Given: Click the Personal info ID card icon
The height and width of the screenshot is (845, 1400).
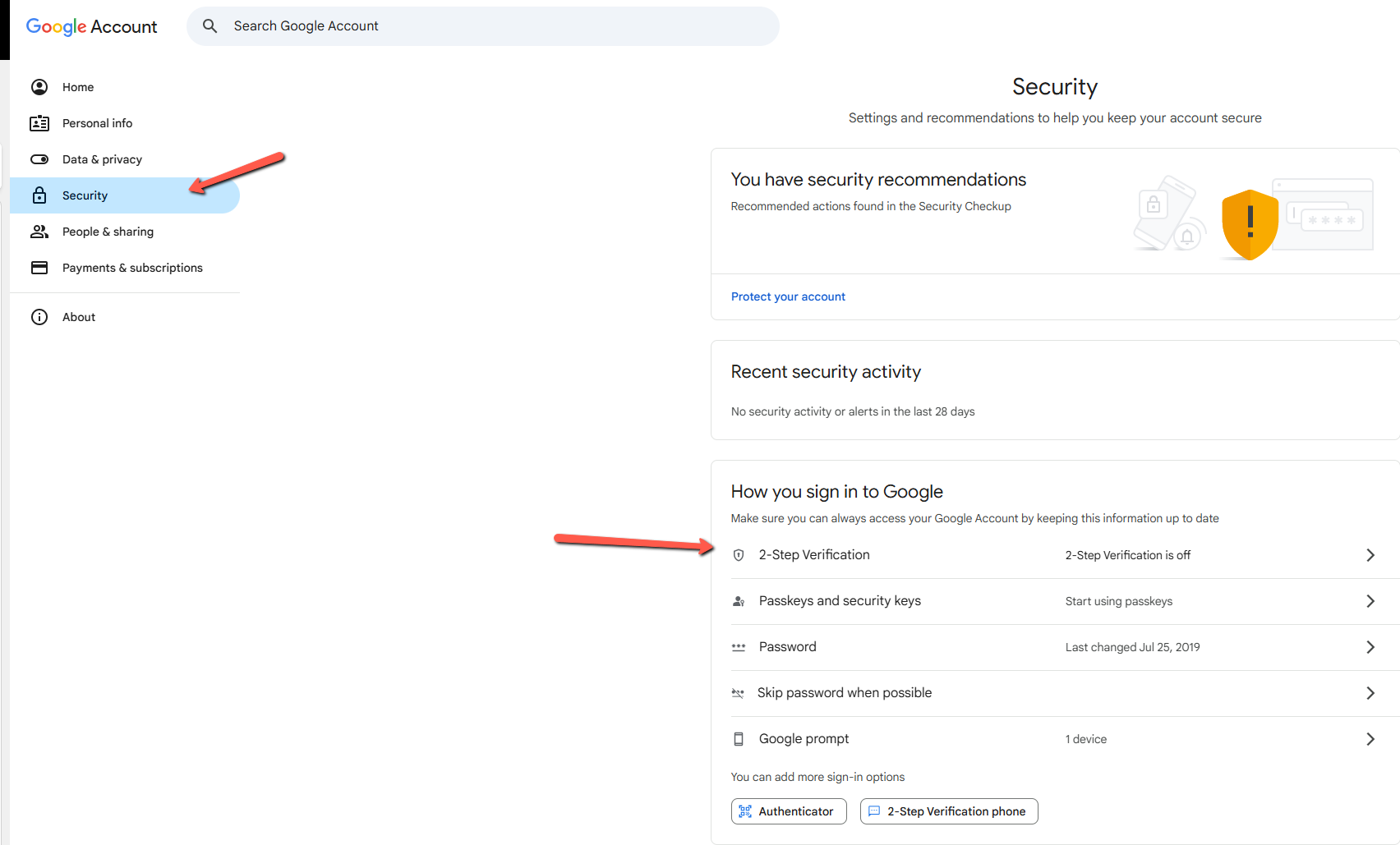Looking at the screenshot, I should [39, 123].
